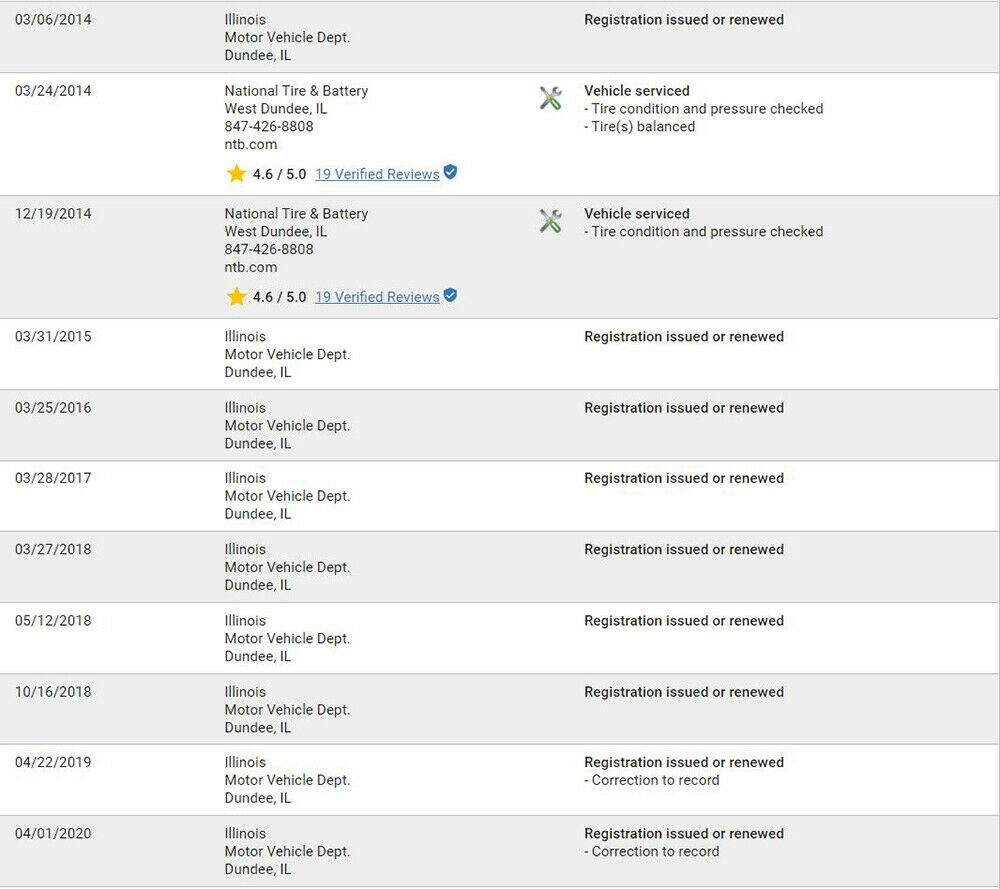Click ntb.com in the 03/24/2014 entry
This screenshot has height=889, width=1000.
(x=250, y=144)
